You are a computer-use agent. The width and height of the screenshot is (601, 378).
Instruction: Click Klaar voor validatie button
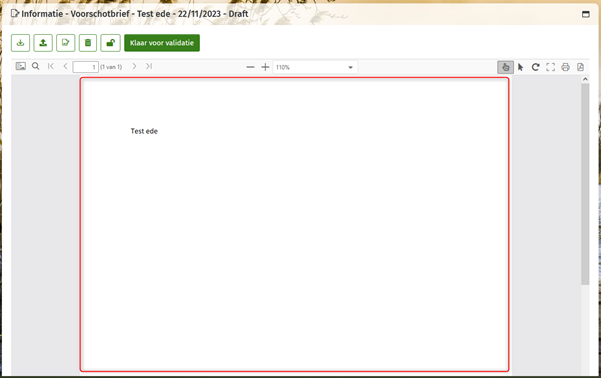[x=162, y=43]
